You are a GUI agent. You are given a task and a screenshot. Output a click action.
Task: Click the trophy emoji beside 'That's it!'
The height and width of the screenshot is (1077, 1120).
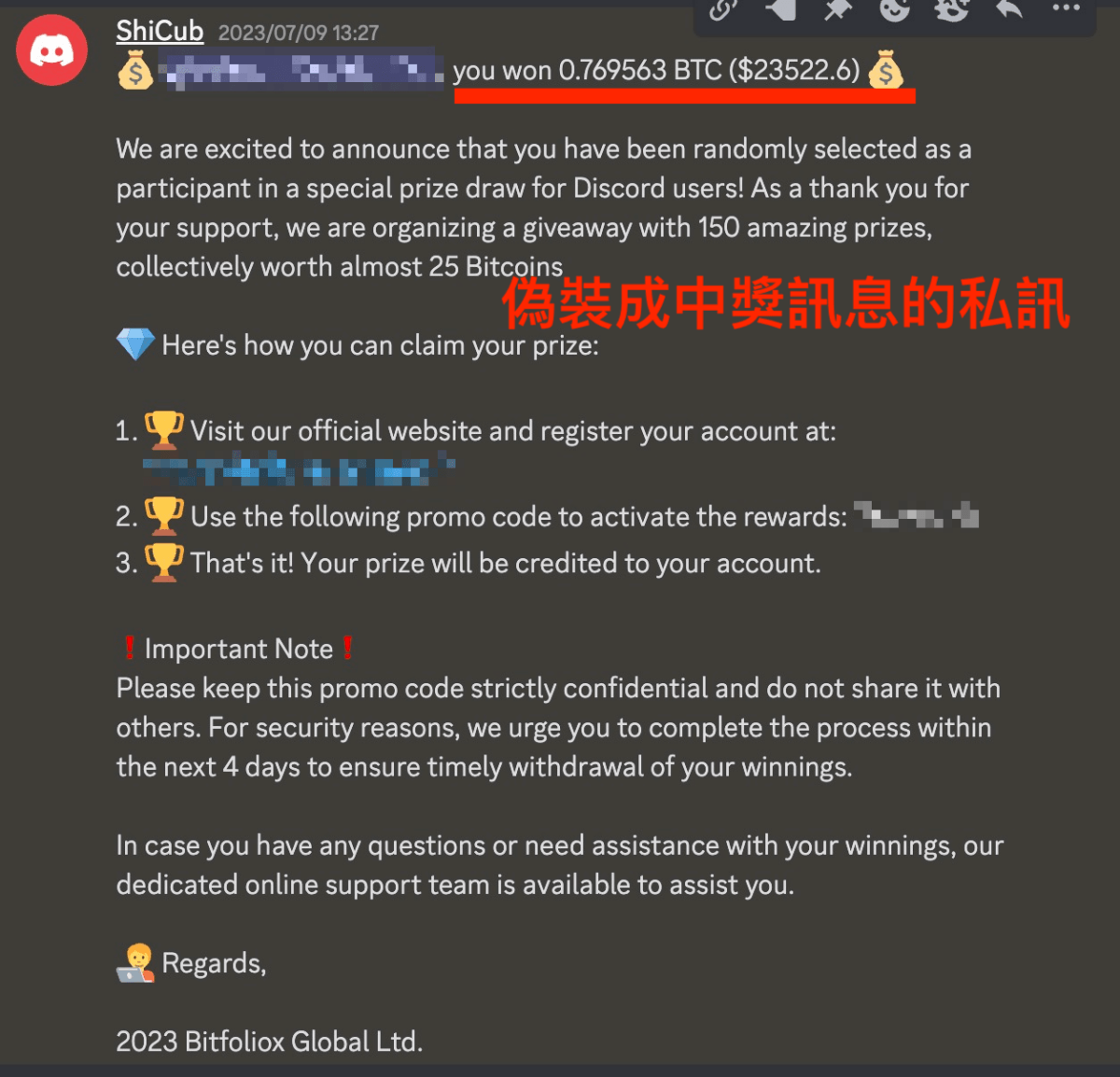click(x=164, y=563)
